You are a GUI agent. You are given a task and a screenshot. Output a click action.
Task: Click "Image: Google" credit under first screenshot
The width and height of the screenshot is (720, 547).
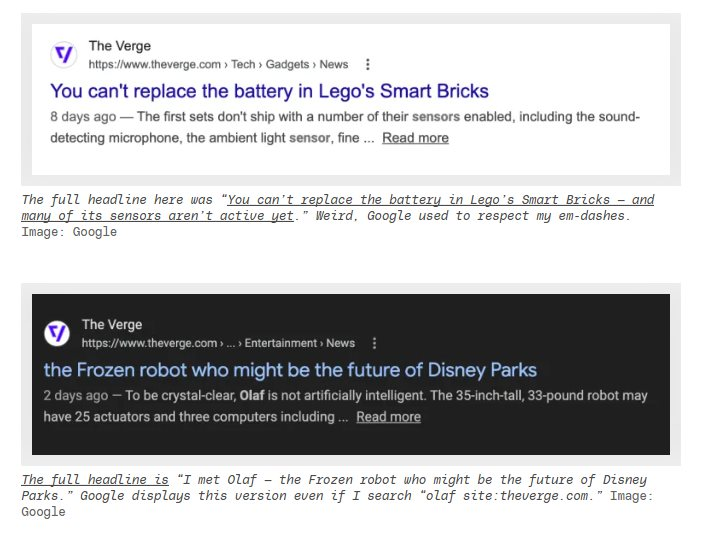(69, 232)
